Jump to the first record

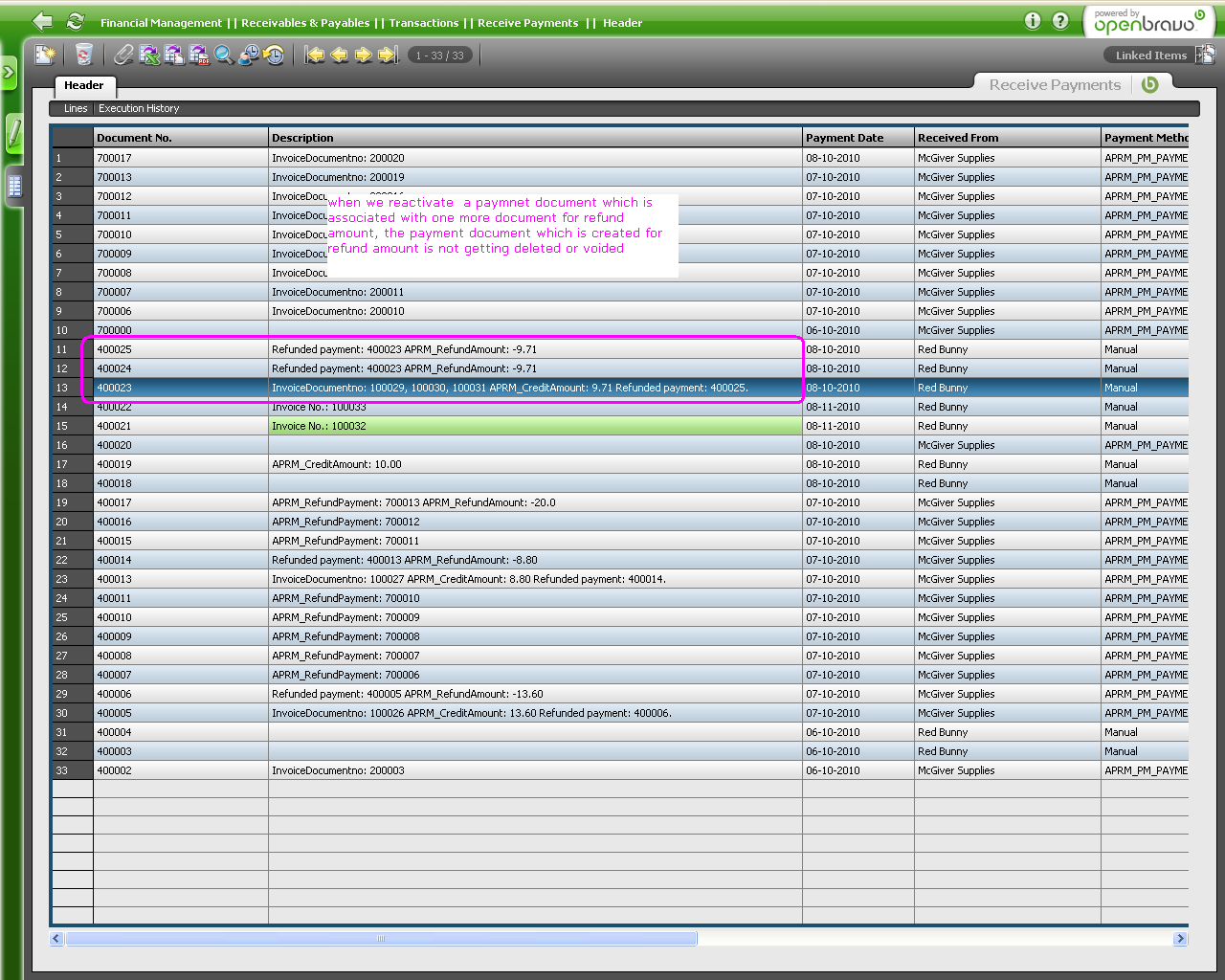point(315,56)
